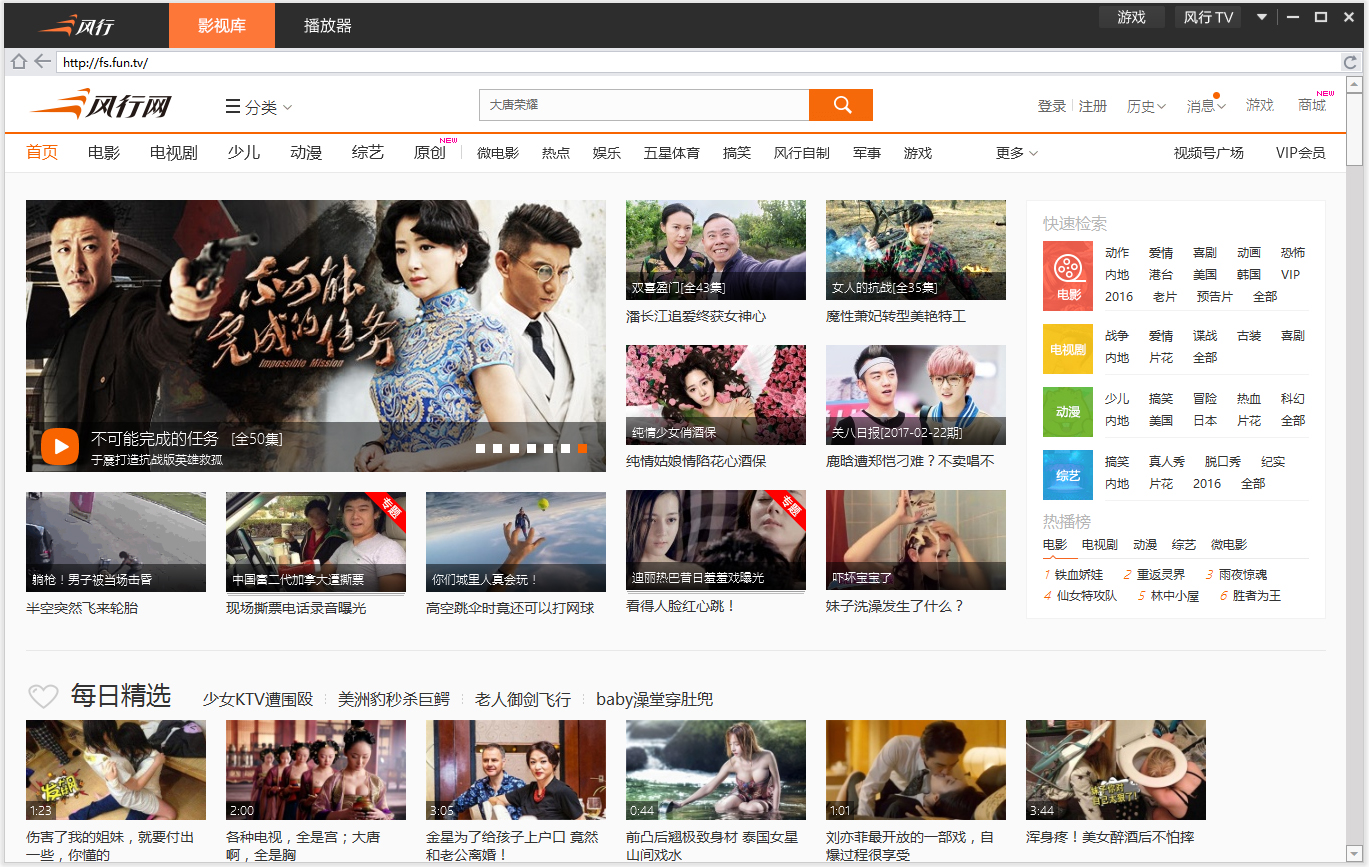Viewport: 1369px width, 867px height.
Task: Open 铁血娇娃 in the hot ranking list
Action: click(1079, 575)
